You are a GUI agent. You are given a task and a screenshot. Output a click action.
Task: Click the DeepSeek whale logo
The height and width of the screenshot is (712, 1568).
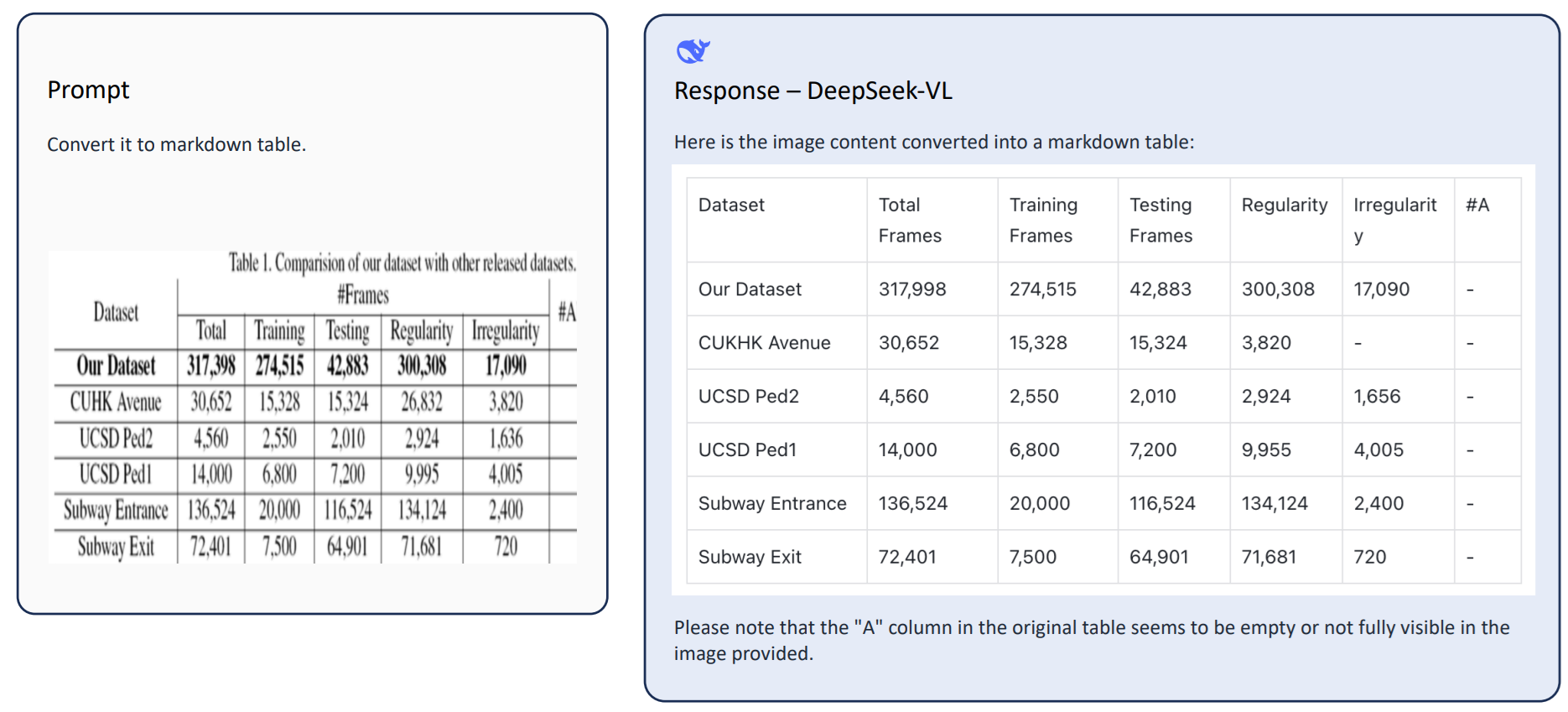pos(693,51)
